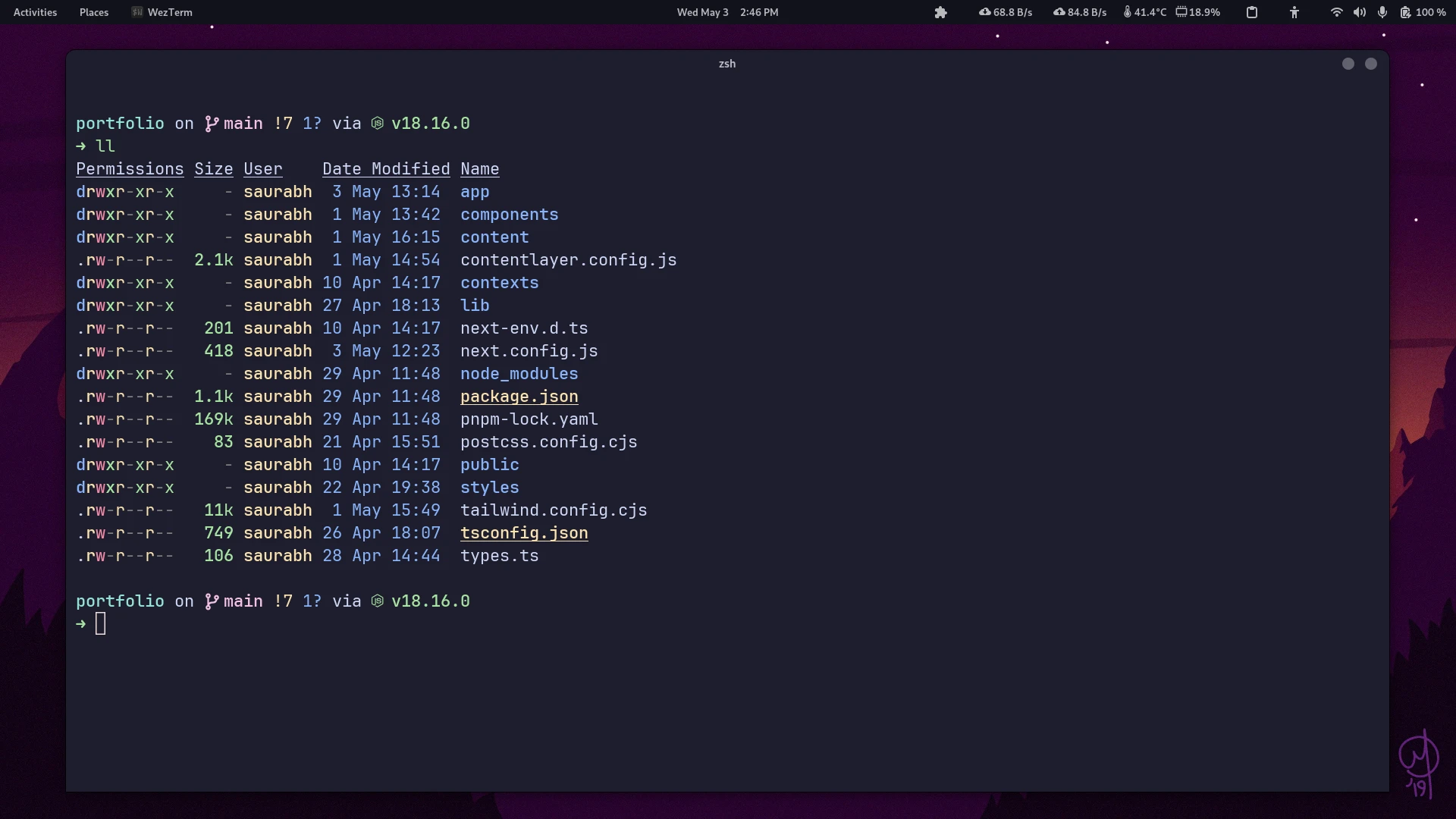Click contentlayer.config.js file name

[569, 260]
